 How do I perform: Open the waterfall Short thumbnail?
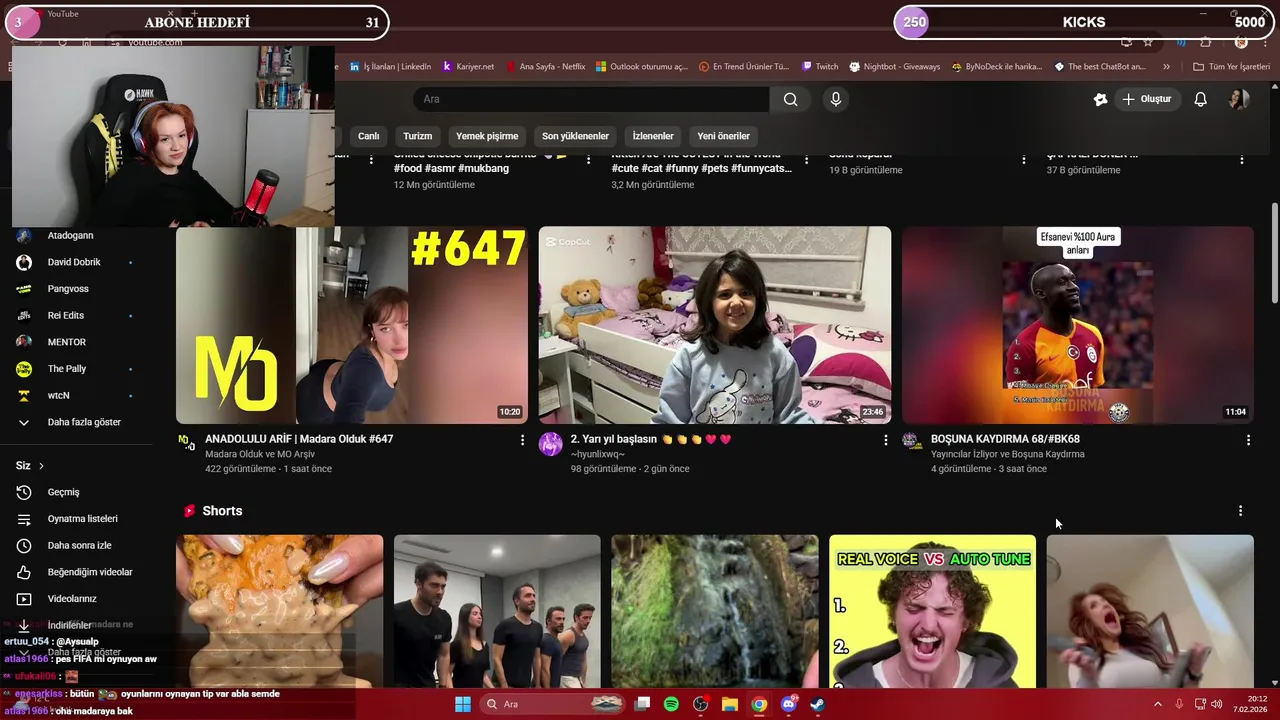point(715,611)
